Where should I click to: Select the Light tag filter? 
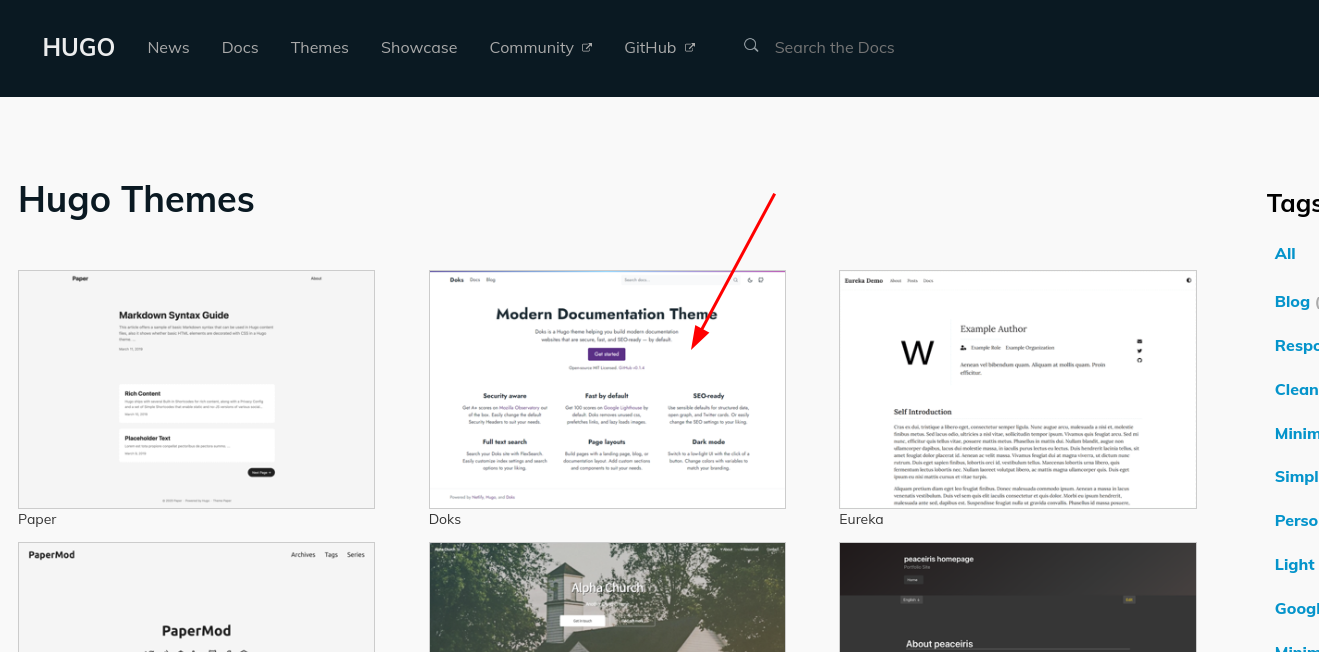tap(1294, 565)
